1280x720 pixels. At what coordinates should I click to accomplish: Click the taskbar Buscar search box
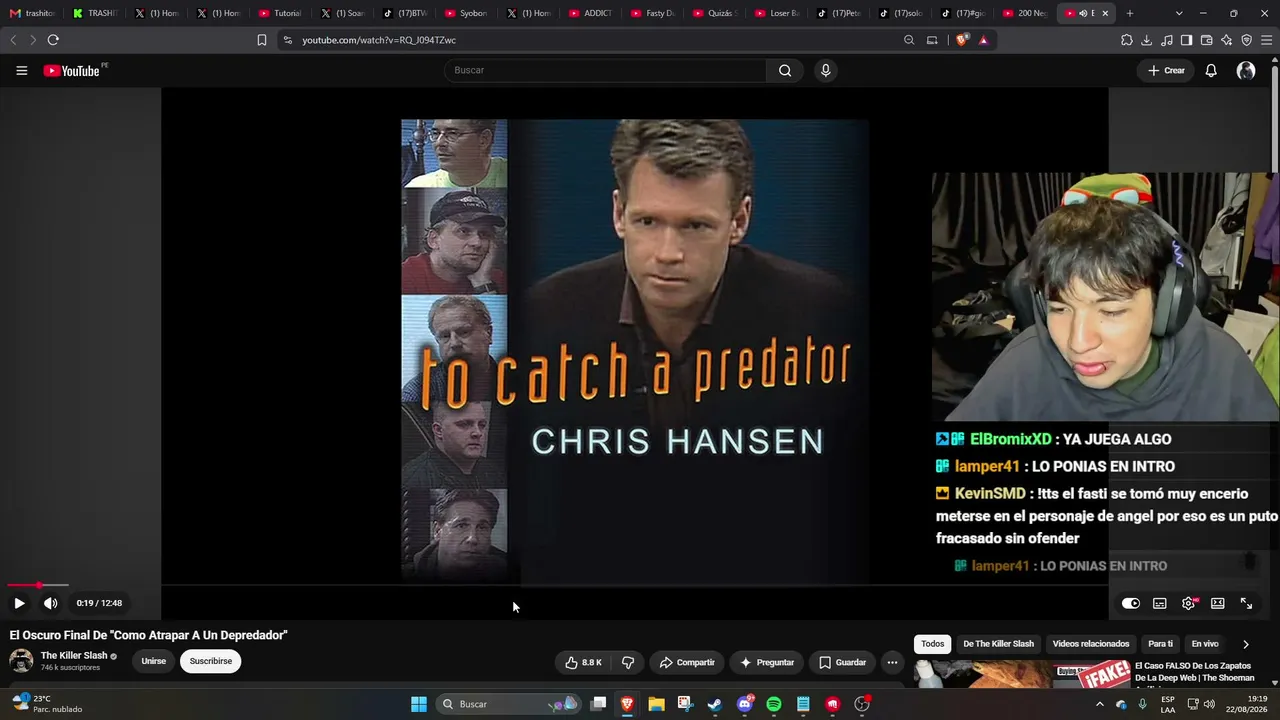(510, 704)
